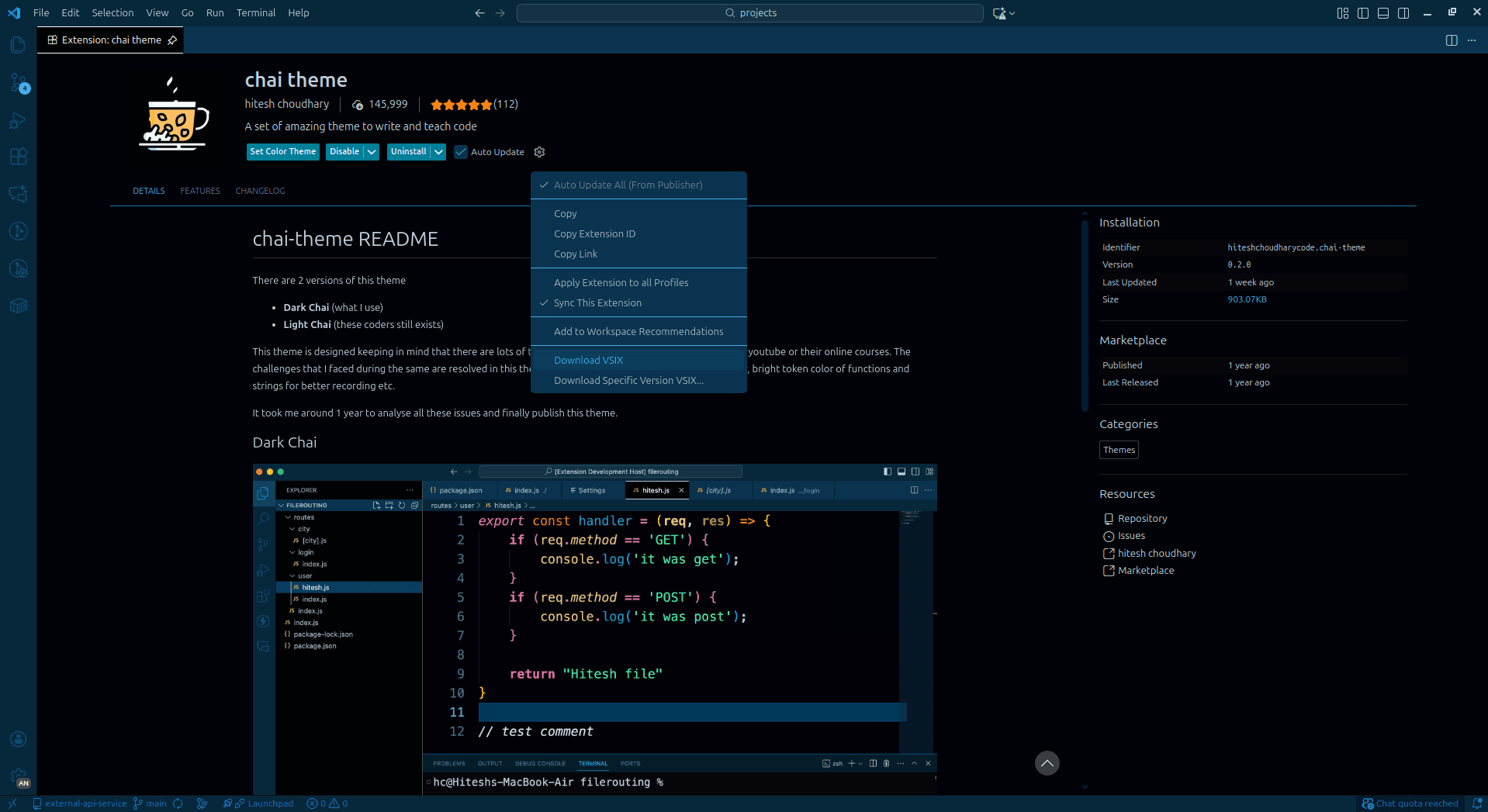Click the projects command center search box
Screen dimensions: 1488x812
coord(750,13)
